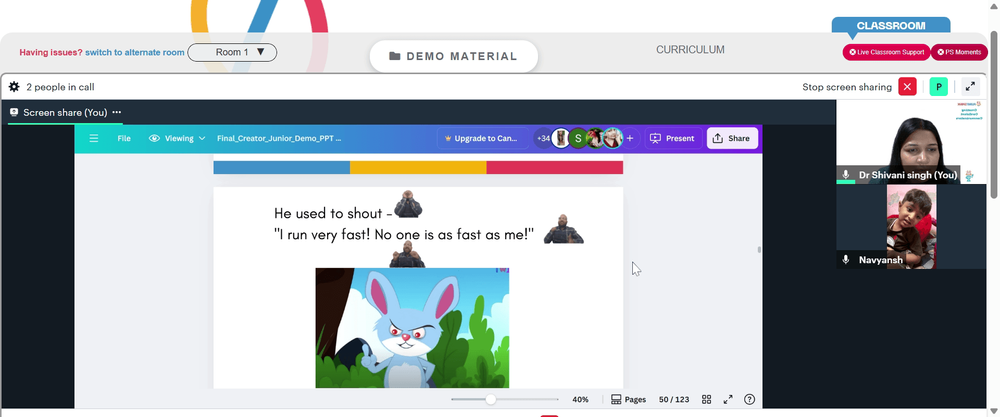This screenshot has height=417, width=1000.
Task: Click switch to alternate room link
Action: [135, 52]
